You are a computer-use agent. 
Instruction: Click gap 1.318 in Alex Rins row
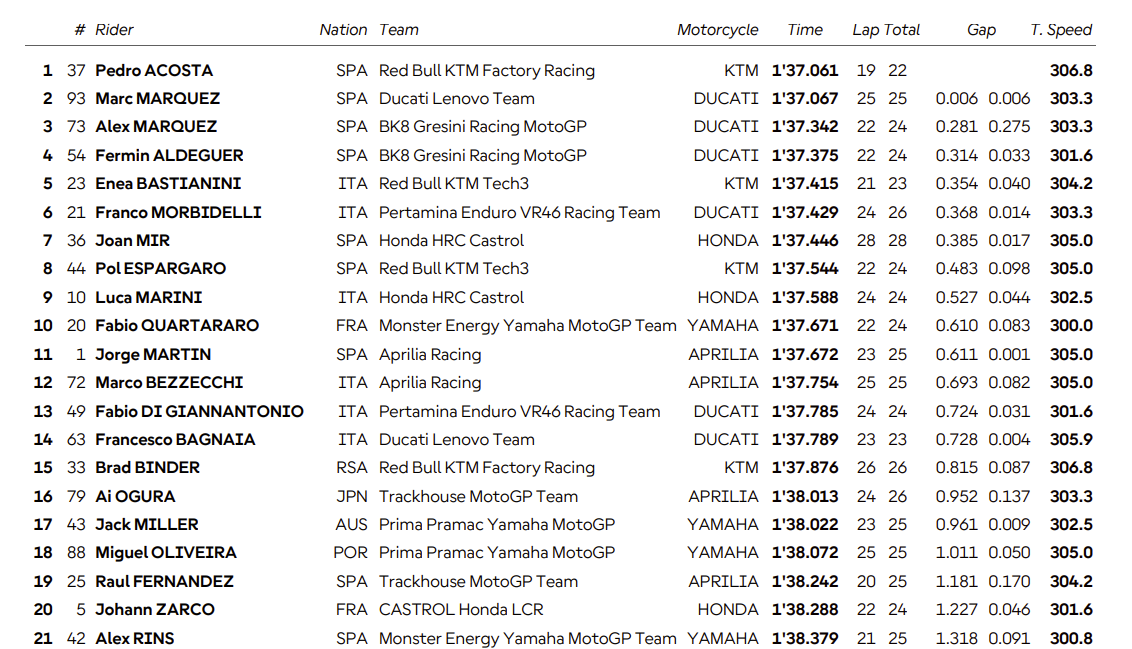957,639
